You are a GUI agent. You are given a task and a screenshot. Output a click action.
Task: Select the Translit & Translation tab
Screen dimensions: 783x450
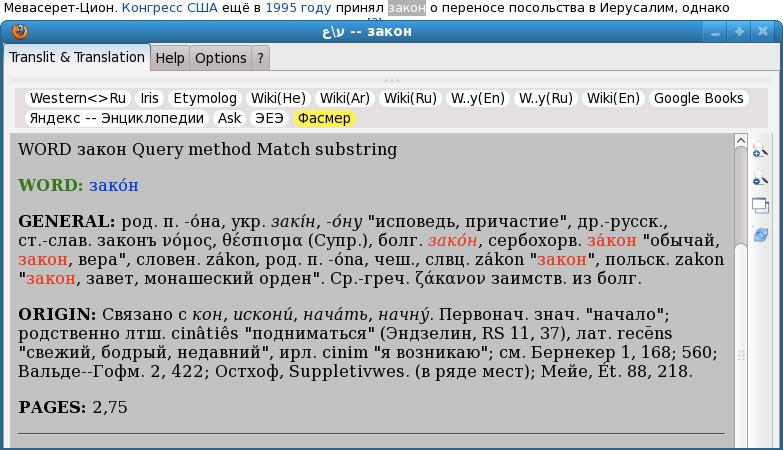[x=77, y=57]
